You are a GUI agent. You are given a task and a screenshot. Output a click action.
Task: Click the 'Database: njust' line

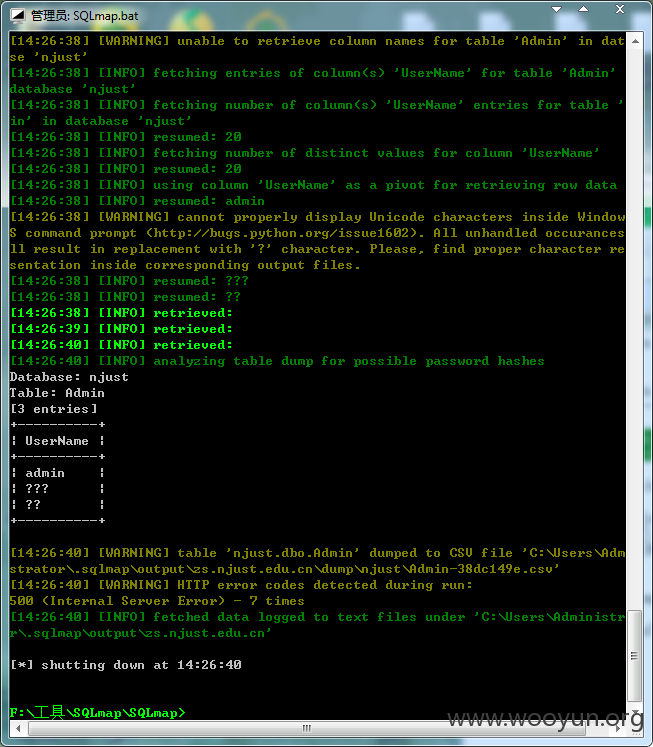[x=69, y=377]
